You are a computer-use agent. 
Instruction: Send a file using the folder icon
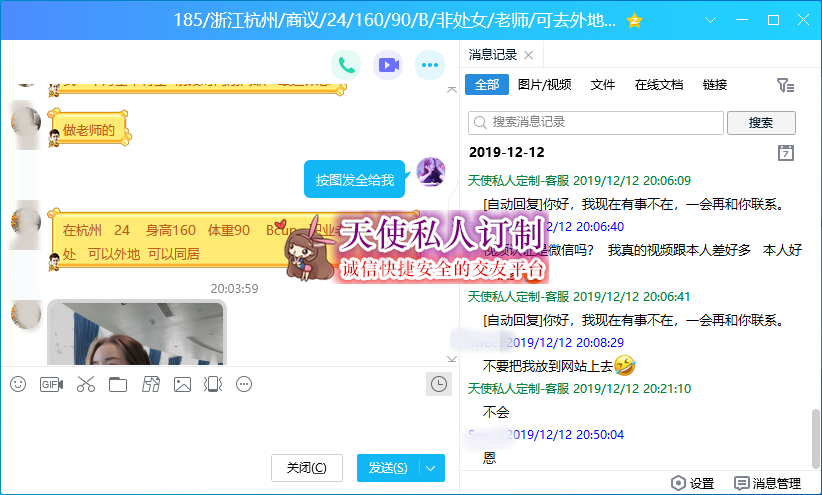point(118,384)
